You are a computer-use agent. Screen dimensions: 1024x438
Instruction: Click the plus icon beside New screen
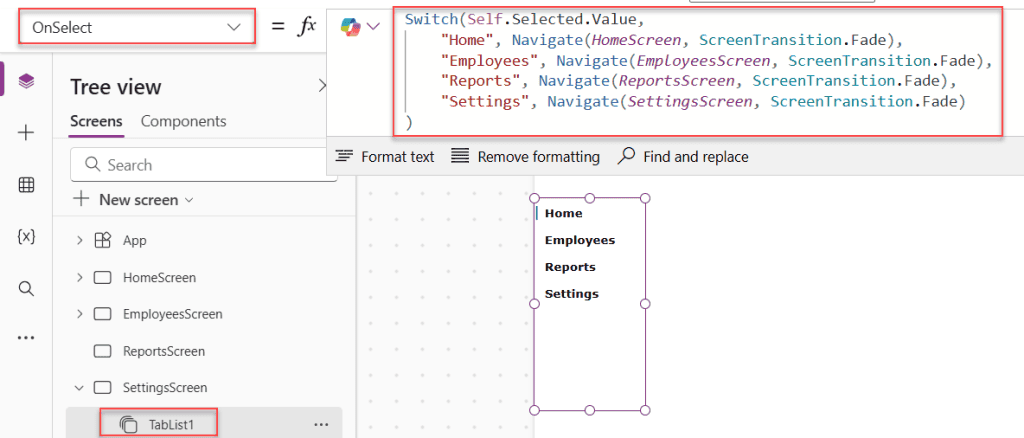tap(81, 199)
